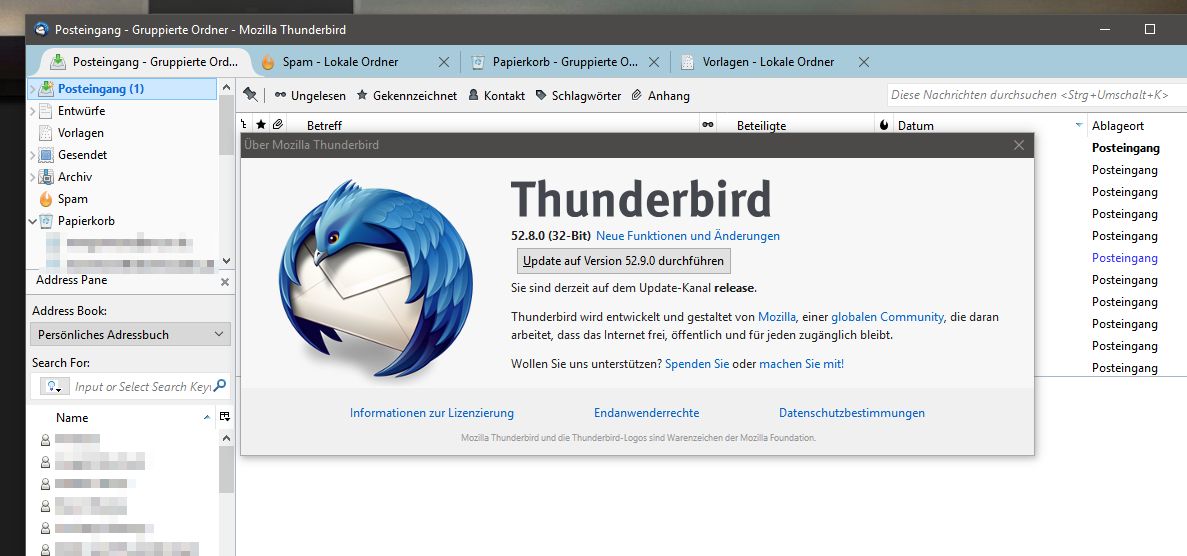
Task: Close the Über Mozilla Thunderbird dialog
Action: tap(1019, 145)
